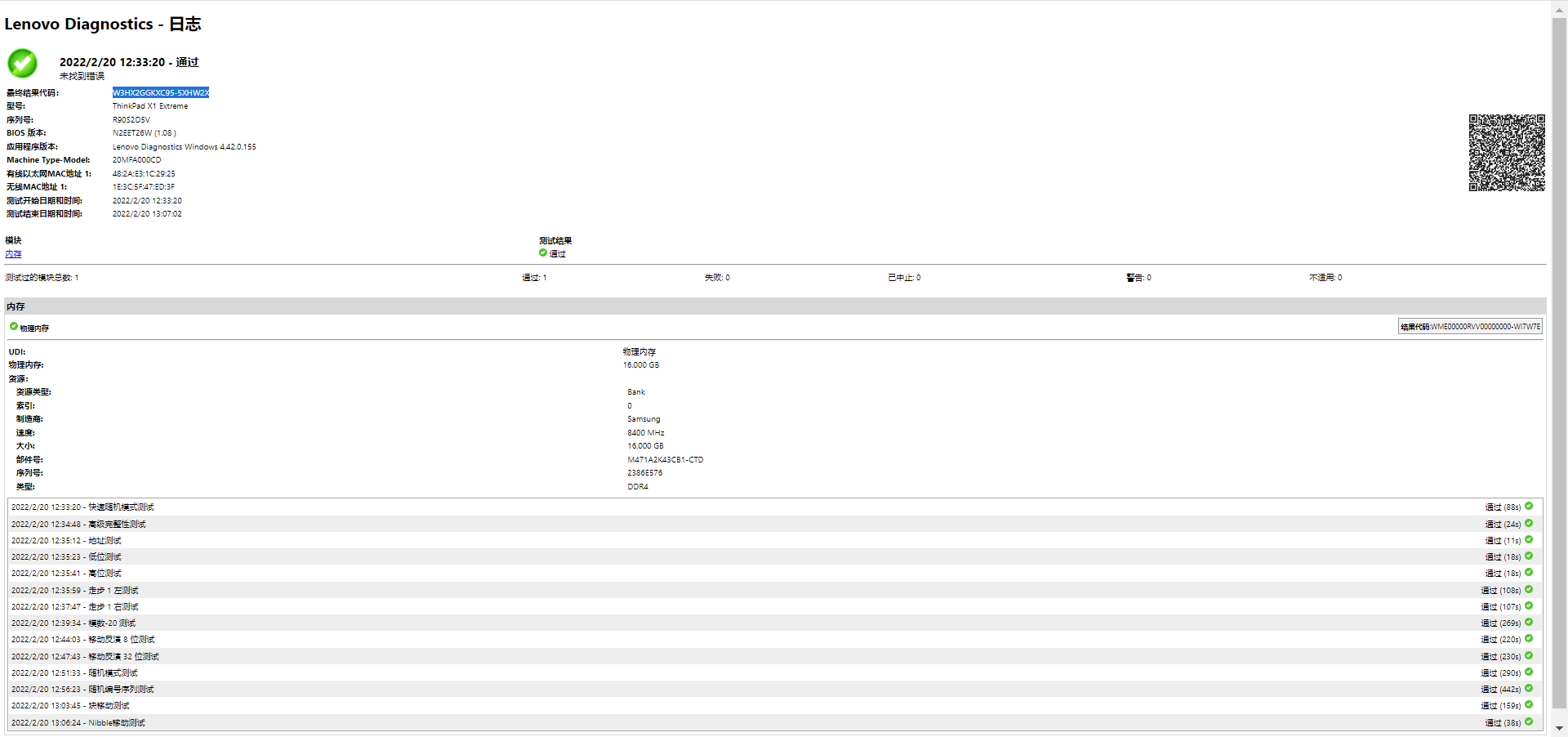Click the pass icon for 移动反演 32 位测试 row
1568x737 pixels.
click(1529, 655)
